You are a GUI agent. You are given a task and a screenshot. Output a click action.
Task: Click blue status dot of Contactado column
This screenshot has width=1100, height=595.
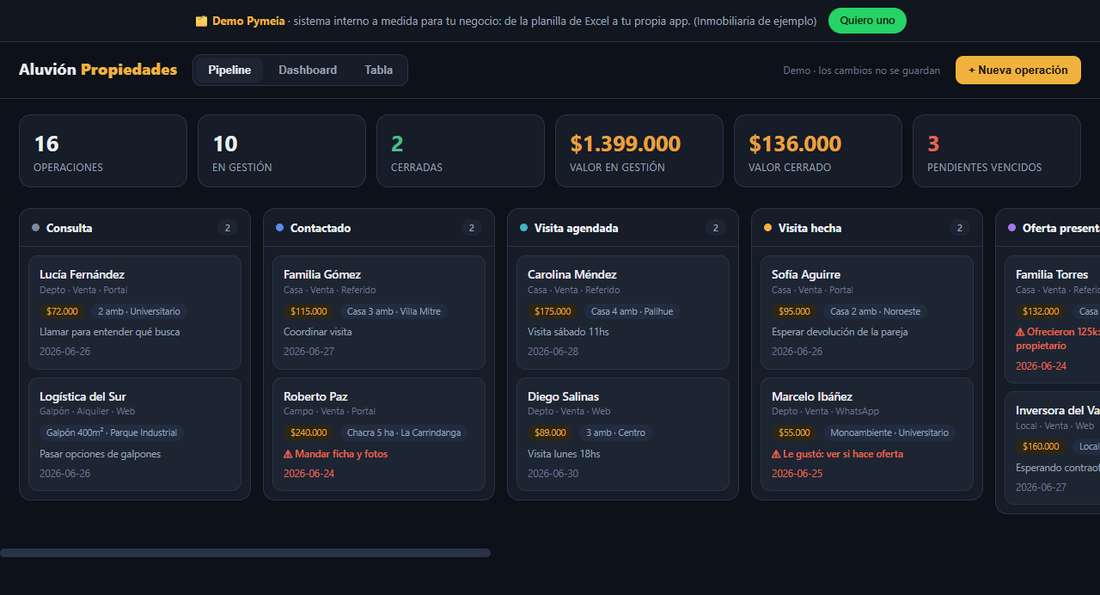(280, 227)
